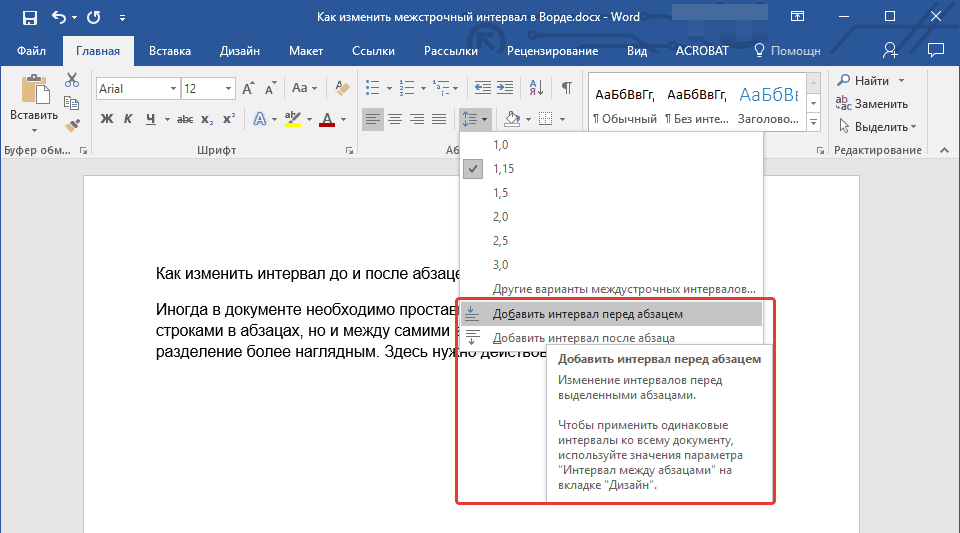The image size is (960, 533).
Task: Choose Другие варианты междустрочных интервалов option
Action: click(x=624, y=289)
